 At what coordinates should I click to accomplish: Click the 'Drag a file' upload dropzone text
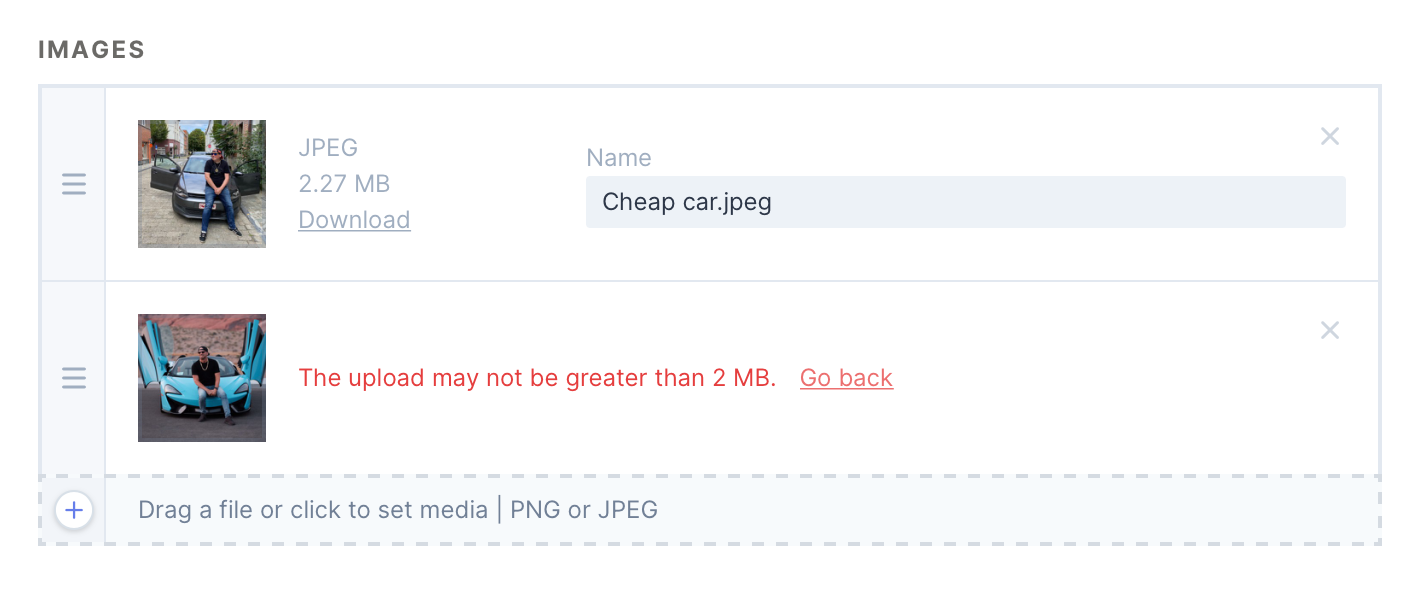tap(313, 510)
